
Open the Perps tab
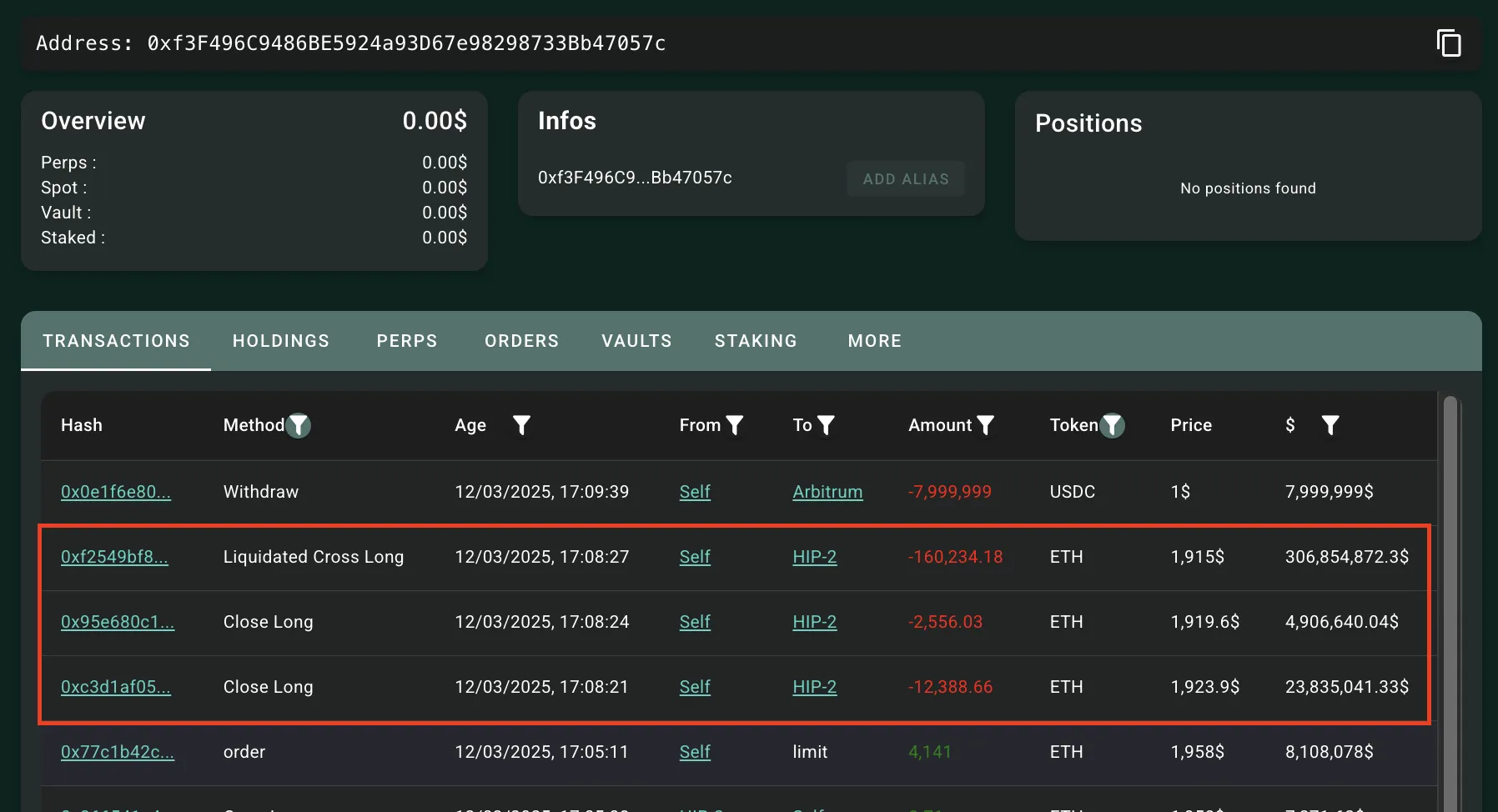[x=407, y=341]
